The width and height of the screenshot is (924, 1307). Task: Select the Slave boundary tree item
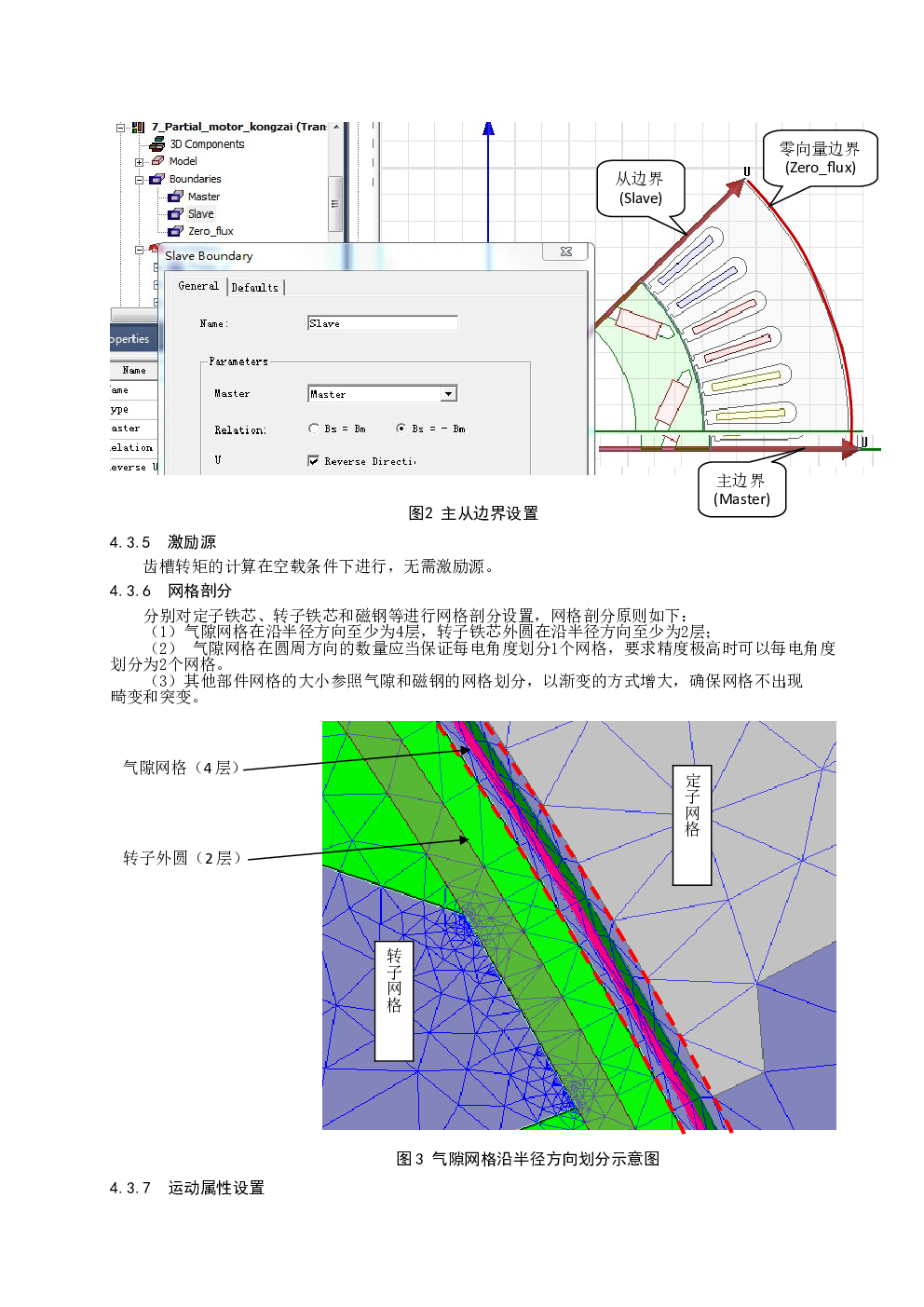200,214
